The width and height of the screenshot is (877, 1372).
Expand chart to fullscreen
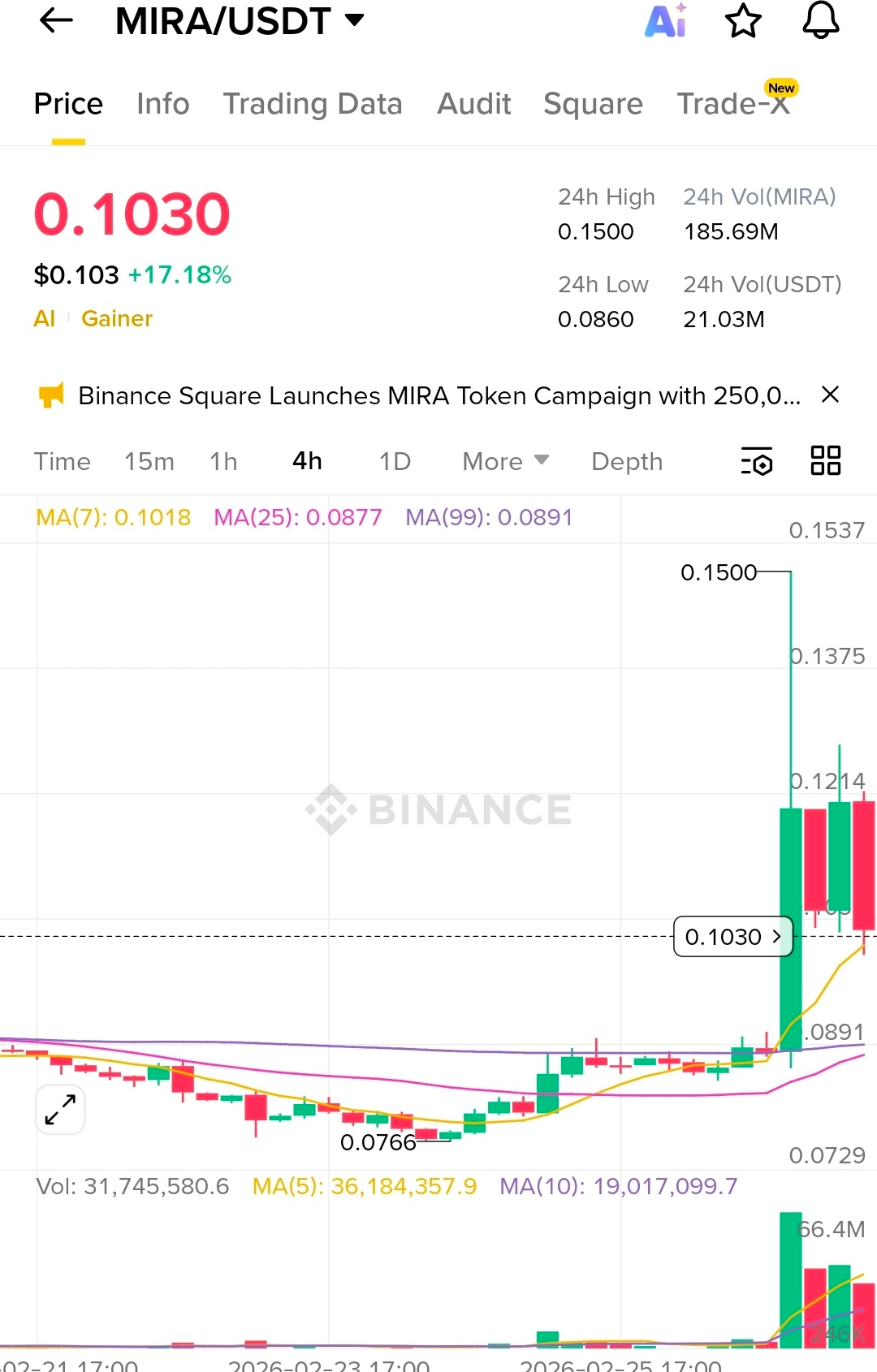pos(60,1109)
